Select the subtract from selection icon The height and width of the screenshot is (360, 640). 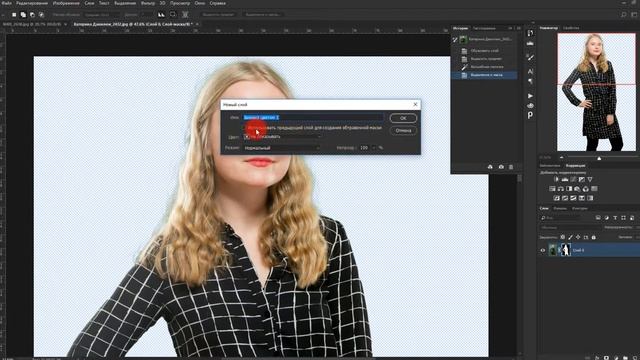(32, 15)
